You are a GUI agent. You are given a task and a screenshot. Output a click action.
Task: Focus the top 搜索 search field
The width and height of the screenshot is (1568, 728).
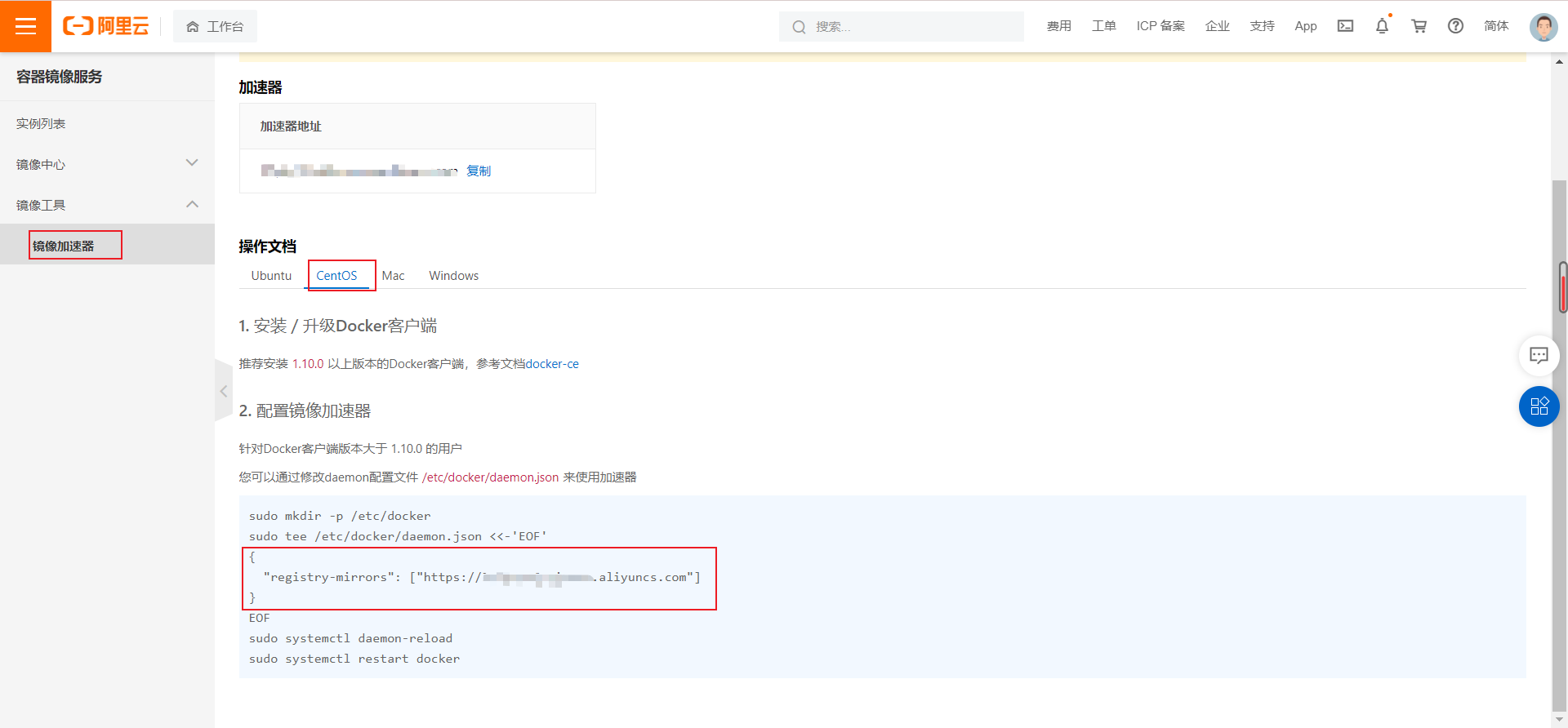point(901,26)
